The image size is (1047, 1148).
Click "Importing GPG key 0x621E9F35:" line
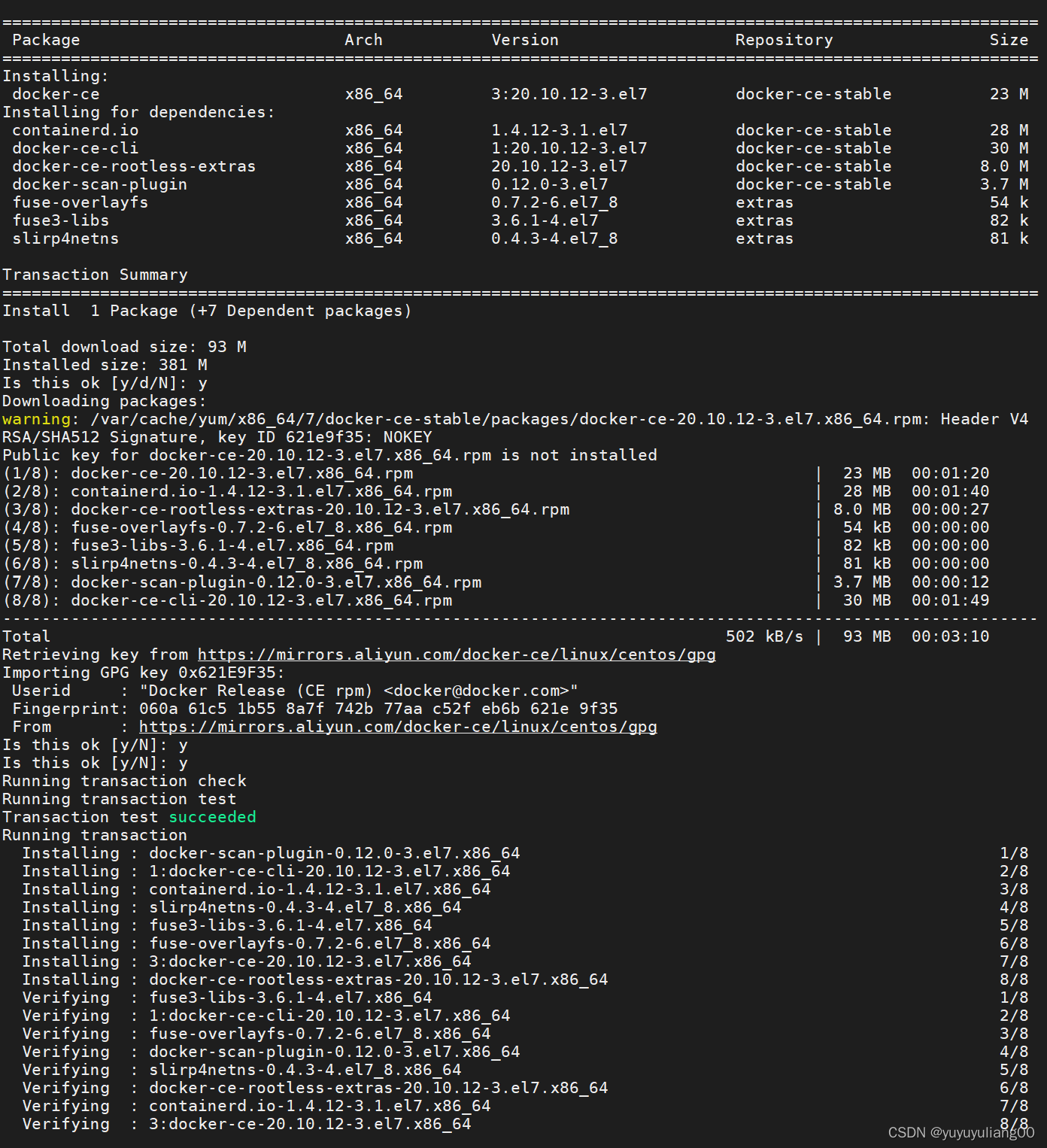point(144,673)
